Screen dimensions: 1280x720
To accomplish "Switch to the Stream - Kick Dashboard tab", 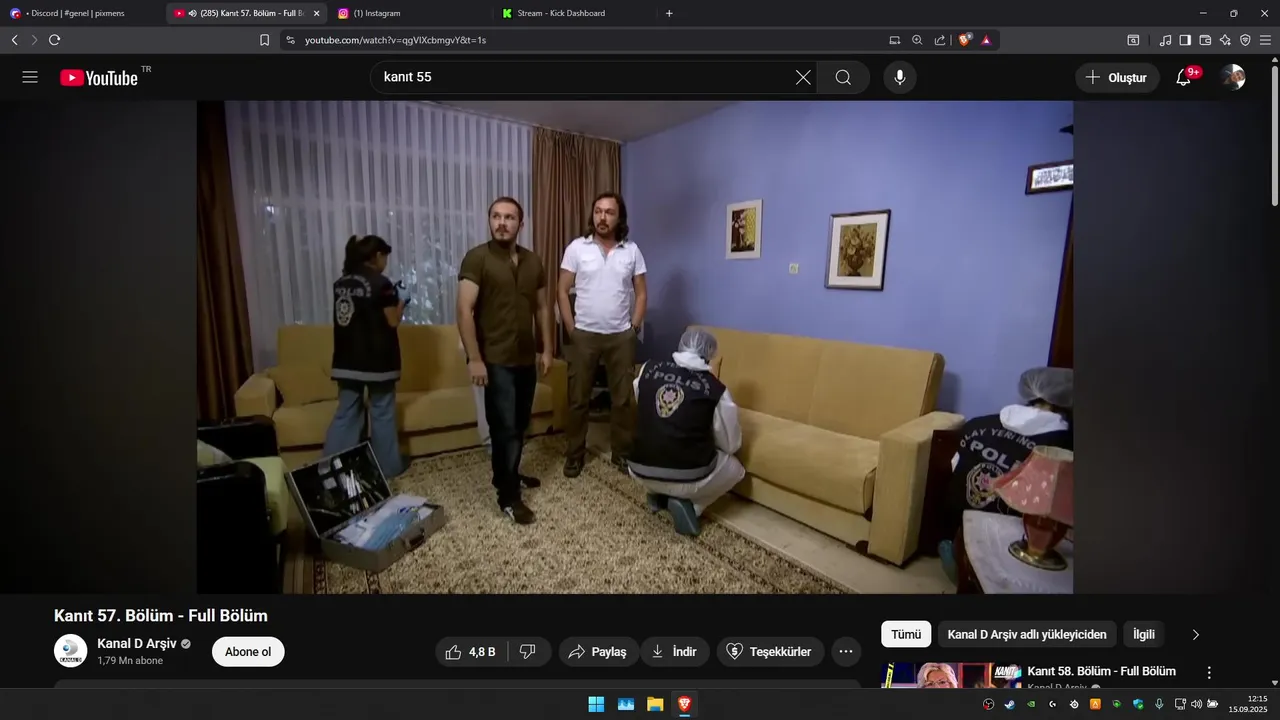I will [x=575, y=13].
